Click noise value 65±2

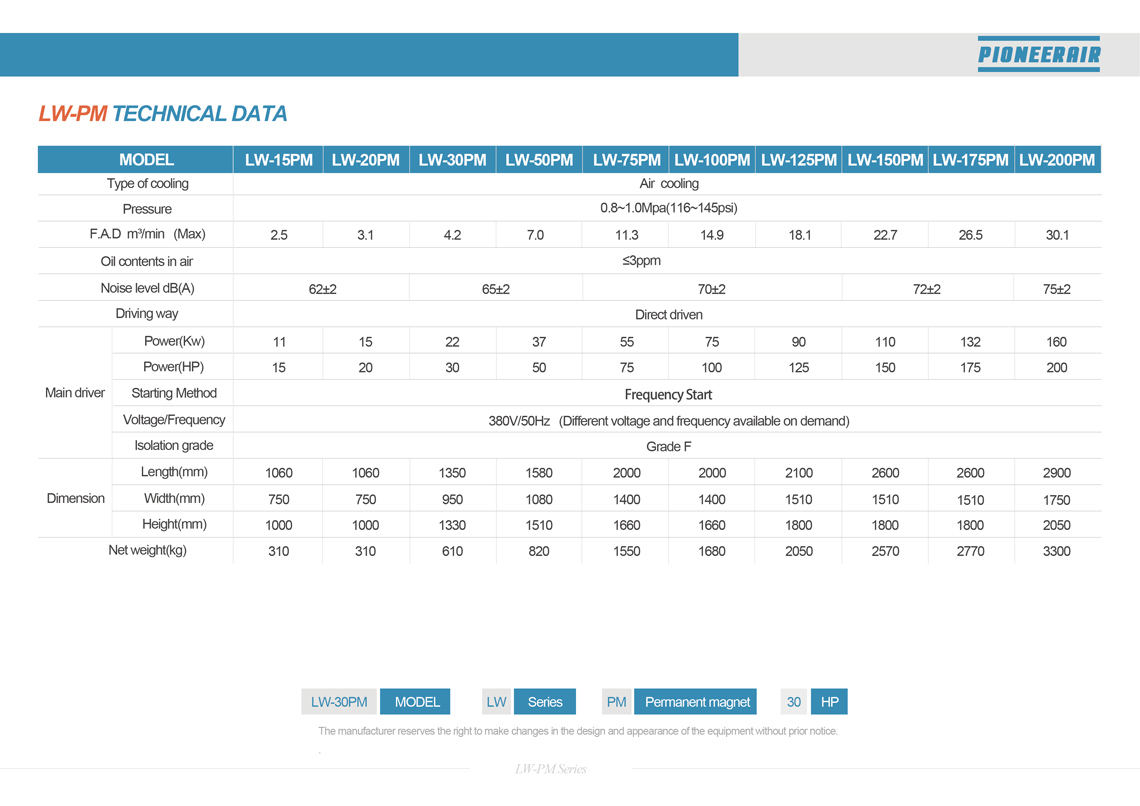(x=495, y=289)
